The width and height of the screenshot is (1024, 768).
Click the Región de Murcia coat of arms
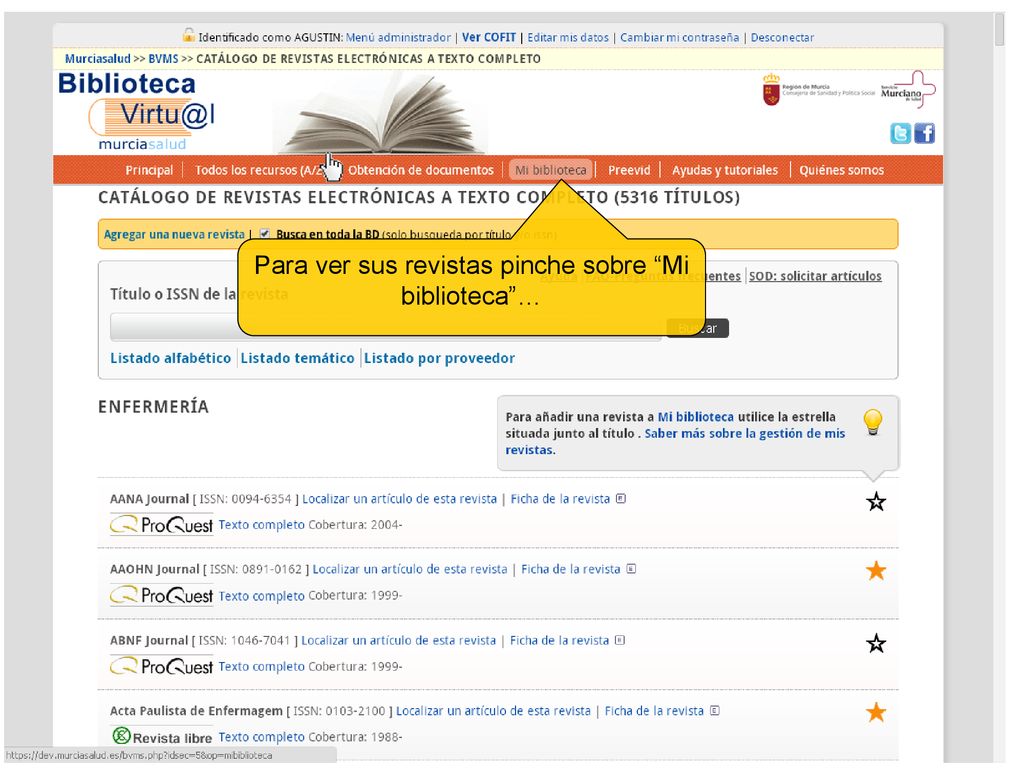[771, 89]
